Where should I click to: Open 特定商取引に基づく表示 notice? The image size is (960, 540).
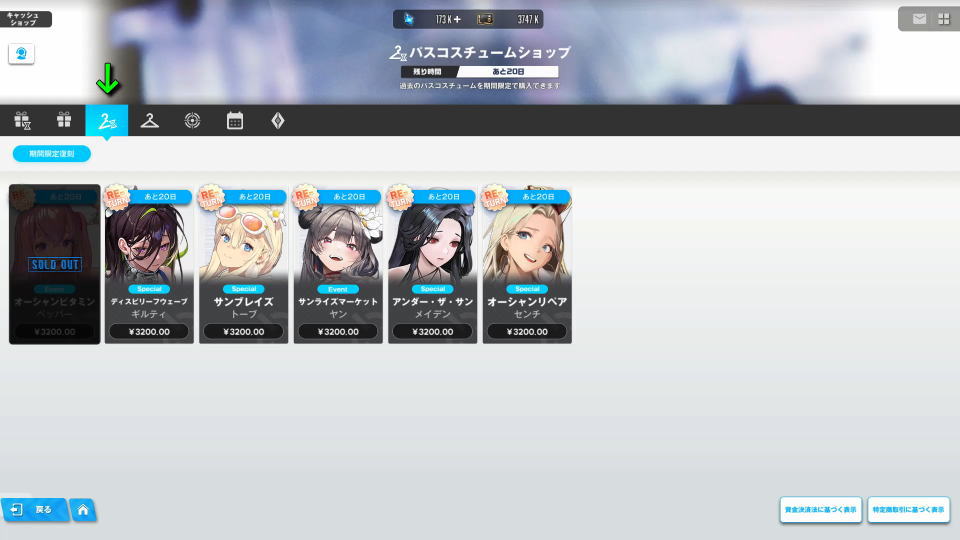click(908, 509)
